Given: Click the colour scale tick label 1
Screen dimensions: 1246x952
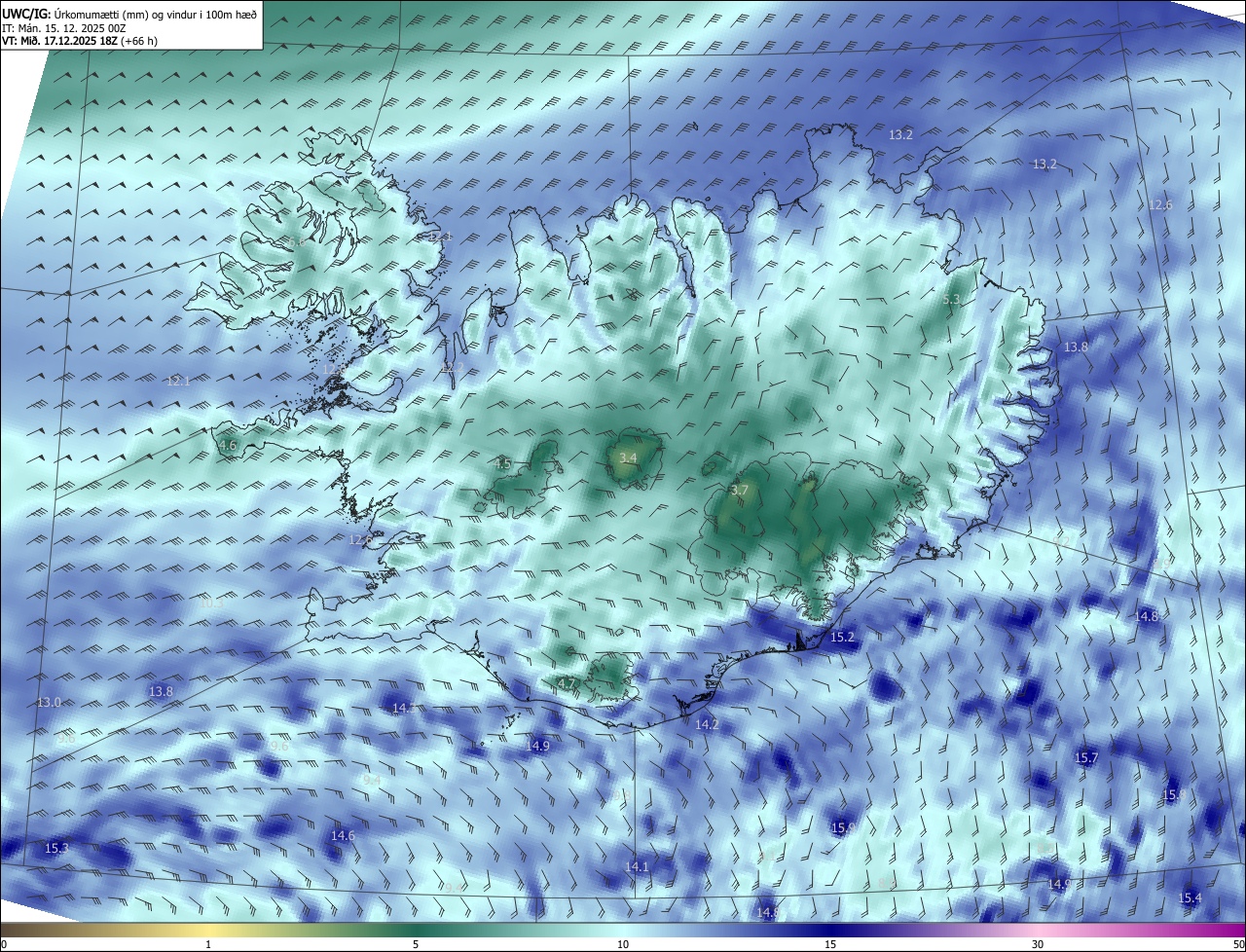Looking at the screenshot, I should click(208, 944).
